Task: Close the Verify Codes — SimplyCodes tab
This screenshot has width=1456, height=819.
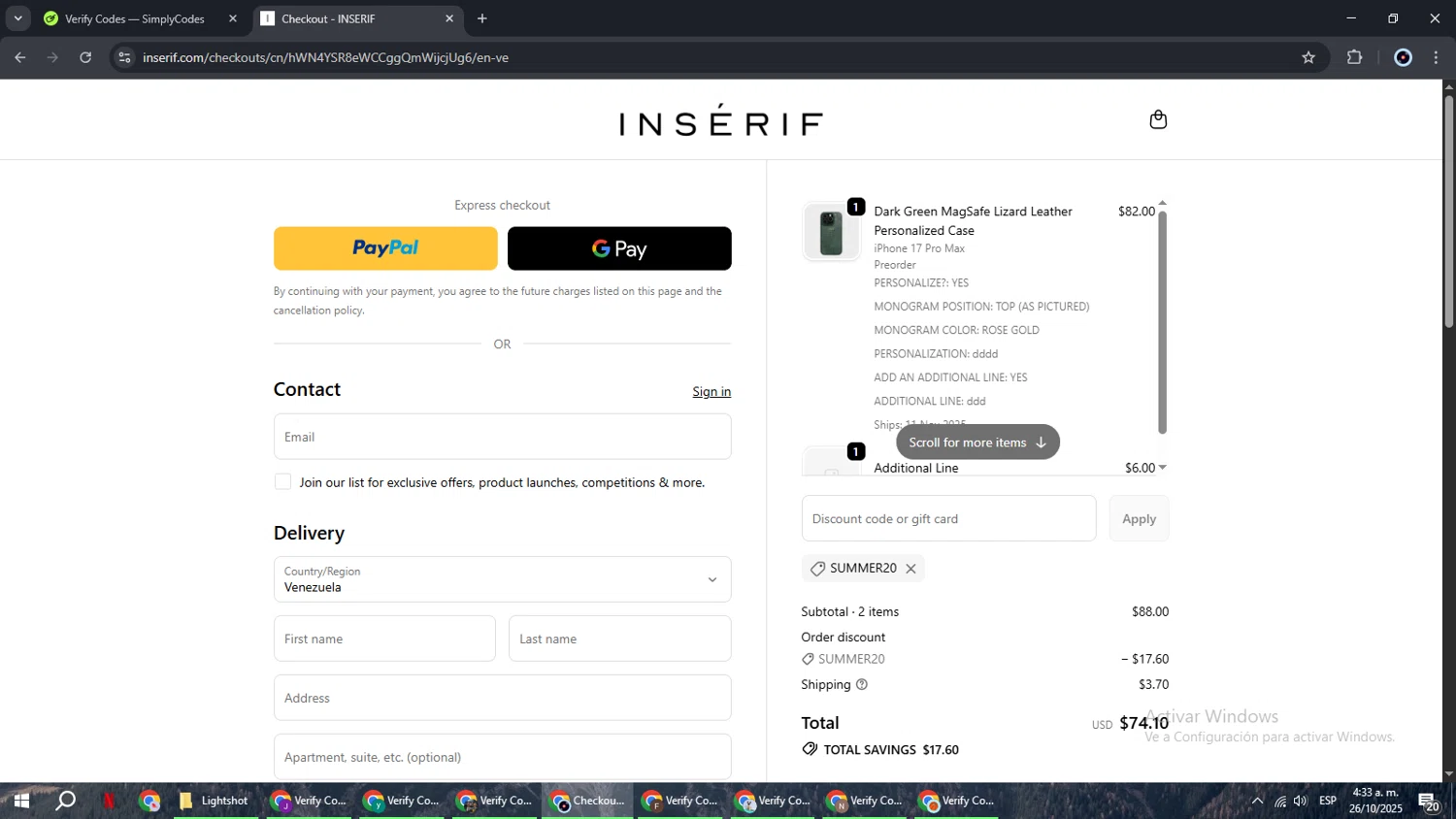Action: (233, 18)
